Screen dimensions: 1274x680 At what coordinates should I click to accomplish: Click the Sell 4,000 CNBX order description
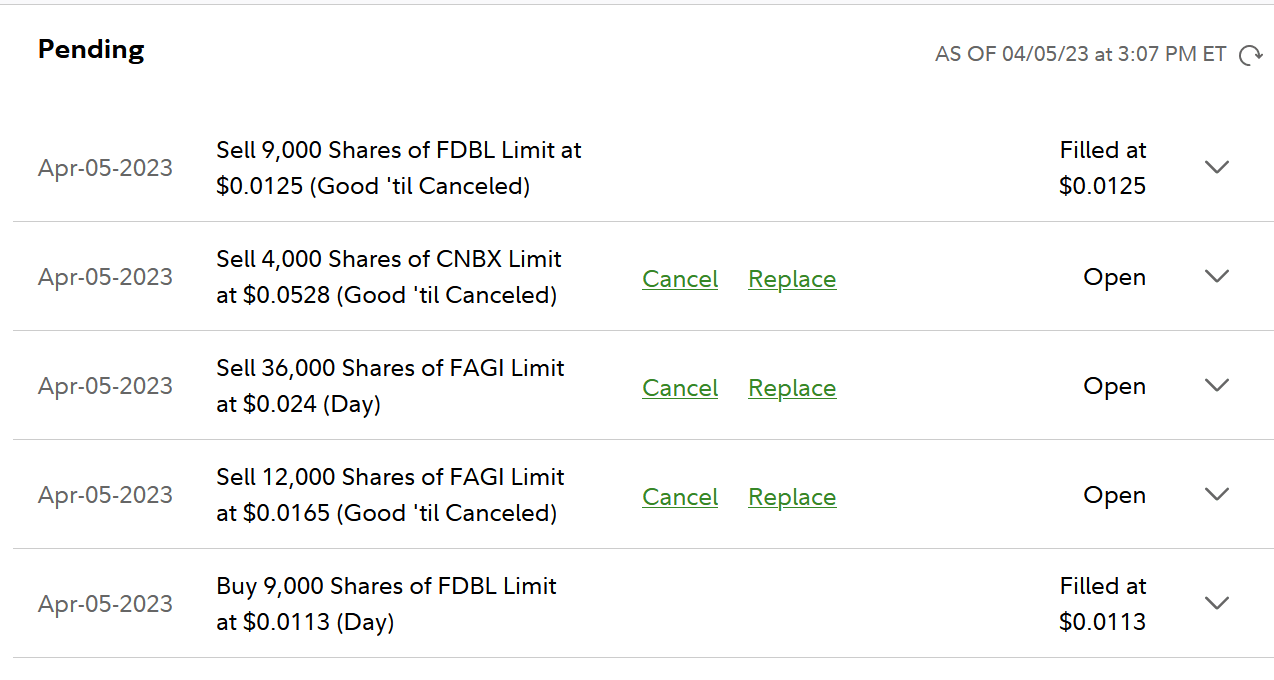[x=388, y=277]
